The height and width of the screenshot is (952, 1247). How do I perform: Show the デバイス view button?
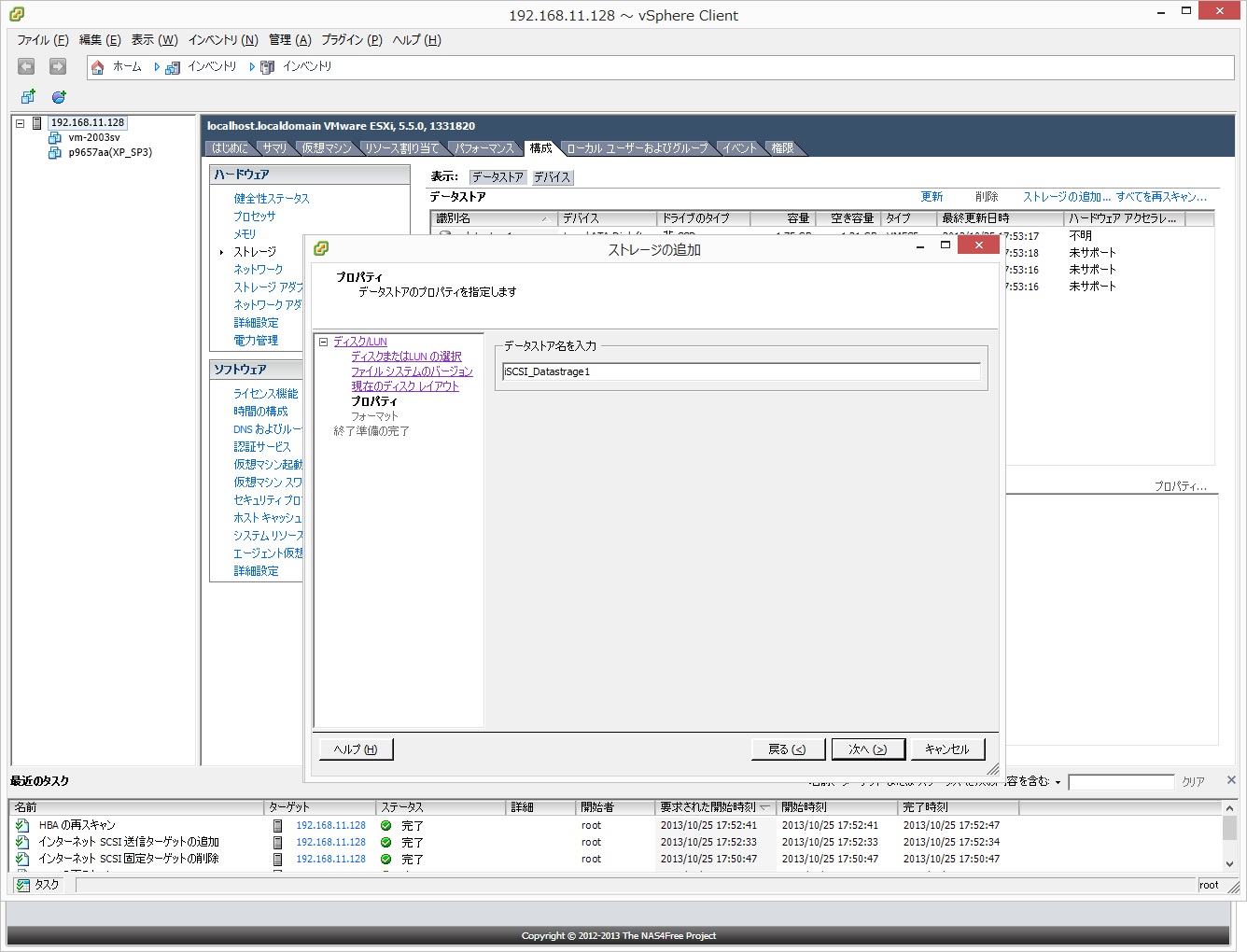[x=552, y=177]
